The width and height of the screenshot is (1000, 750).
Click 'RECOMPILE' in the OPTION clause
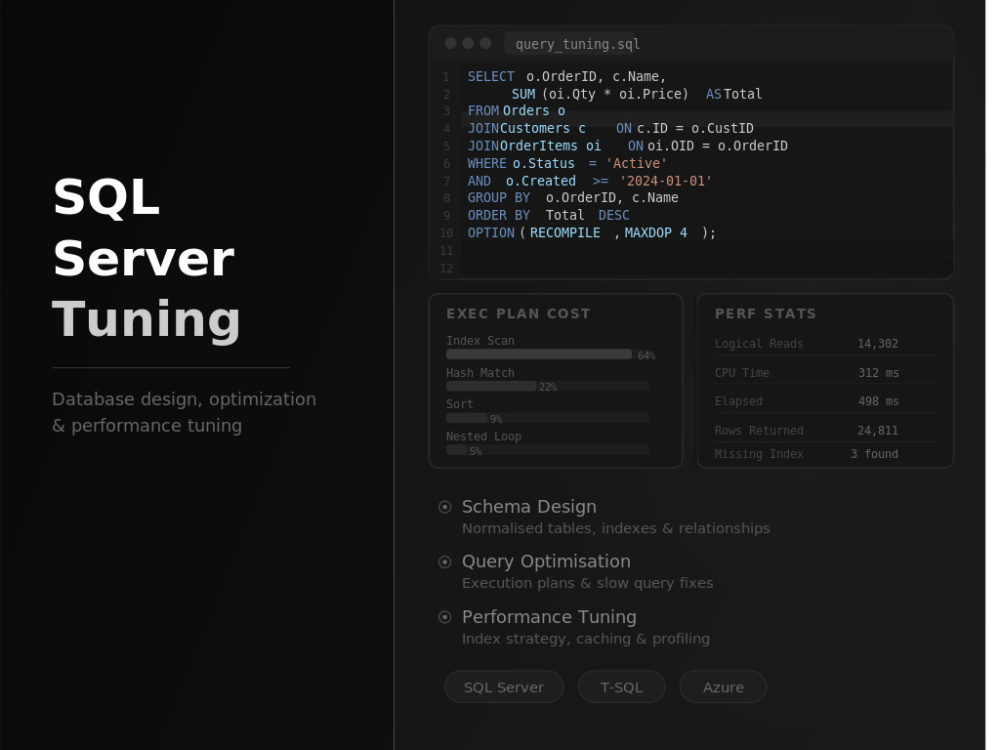tap(565, 233)
